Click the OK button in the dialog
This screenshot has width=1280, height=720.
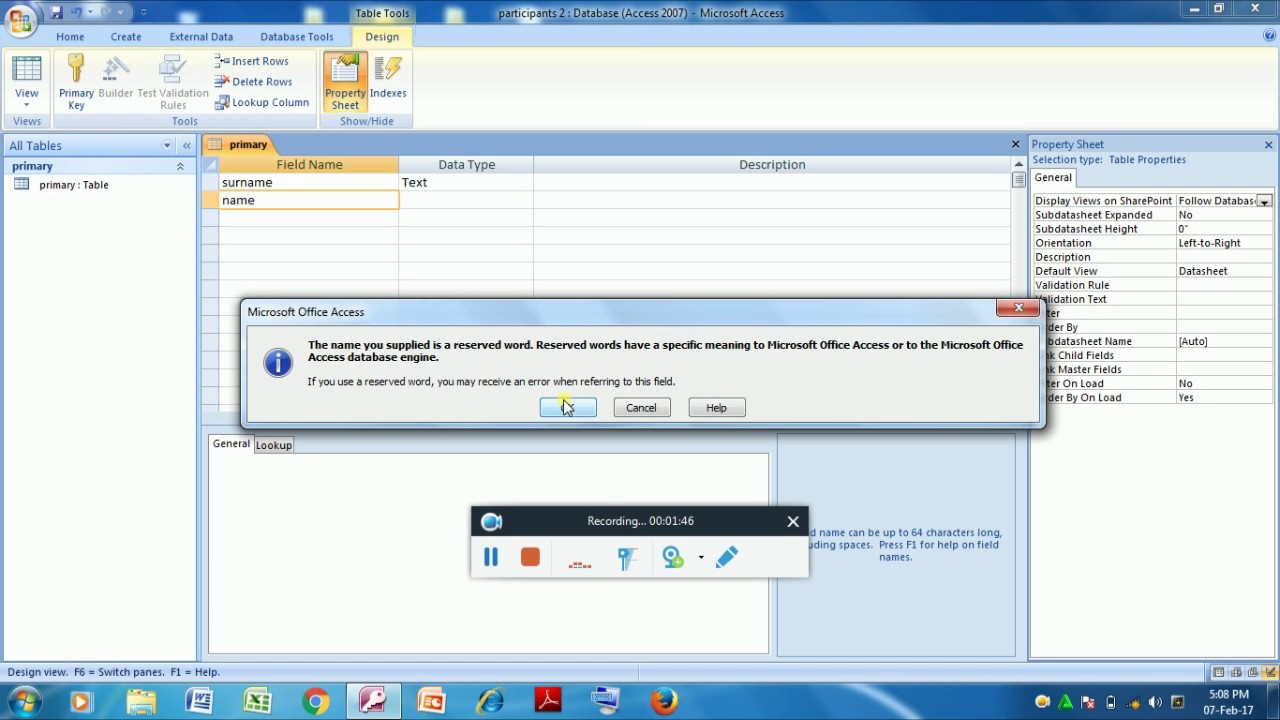pyautogui.click(x=568, y=408)
